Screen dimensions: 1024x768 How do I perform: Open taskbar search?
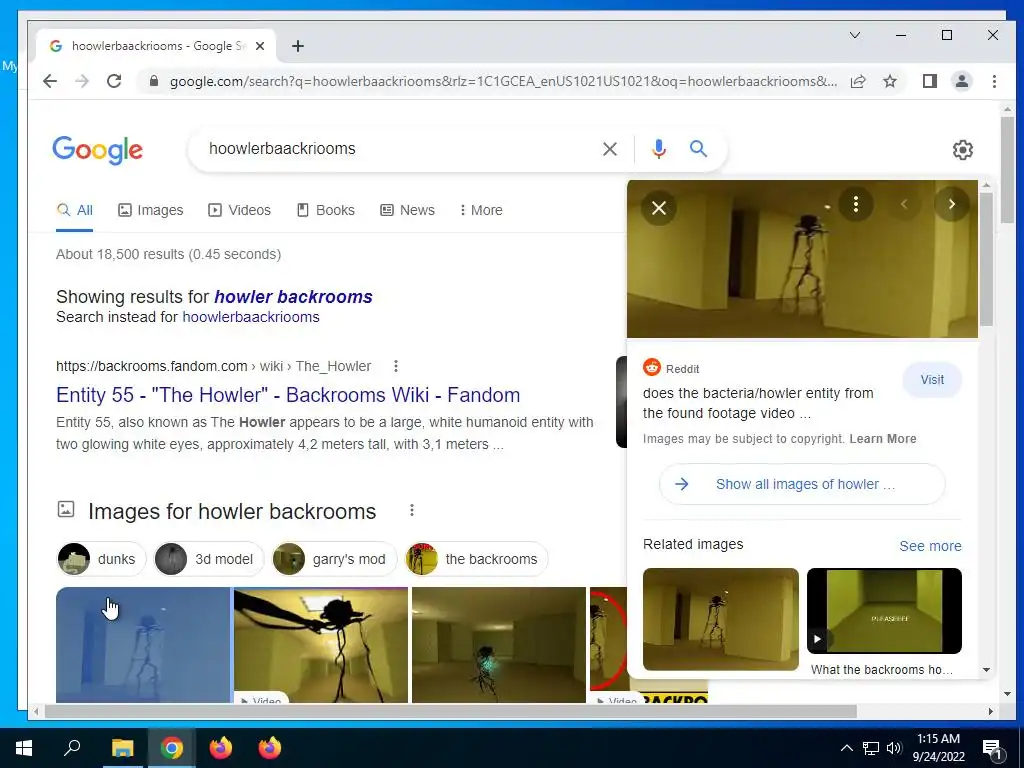point(72,748)
